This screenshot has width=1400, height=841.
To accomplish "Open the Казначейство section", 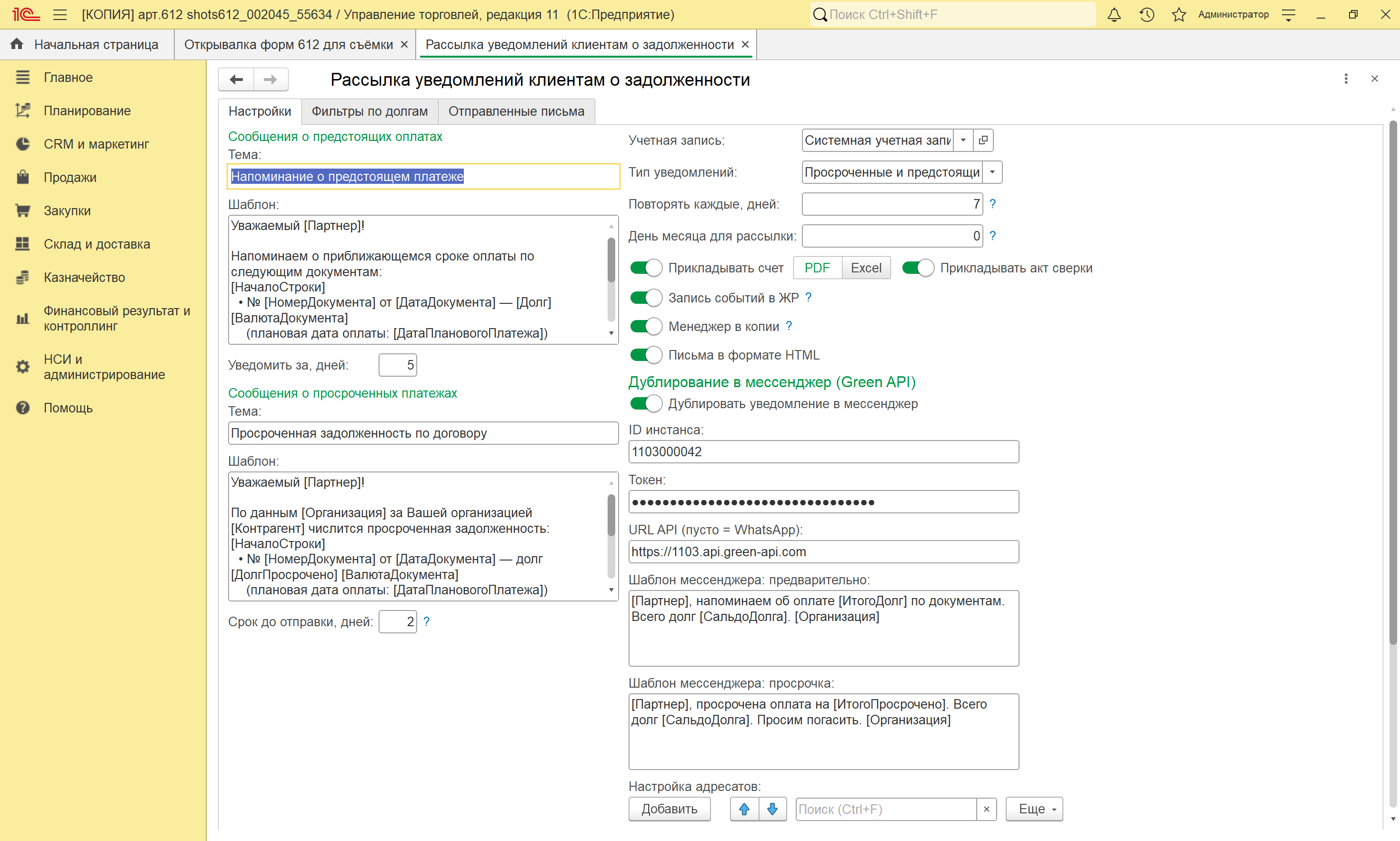I will [x=84, y=277].
